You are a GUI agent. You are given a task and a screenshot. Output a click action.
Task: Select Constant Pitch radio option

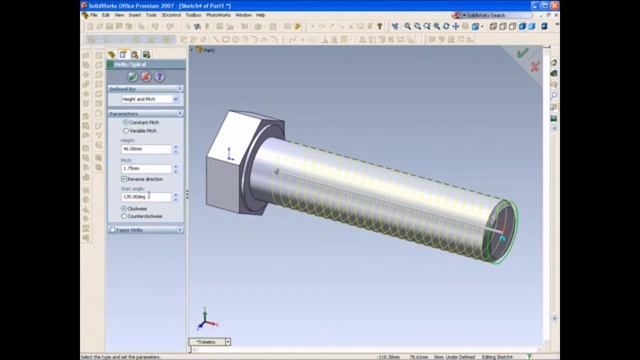pyautogui.click(x=126, y=122)
